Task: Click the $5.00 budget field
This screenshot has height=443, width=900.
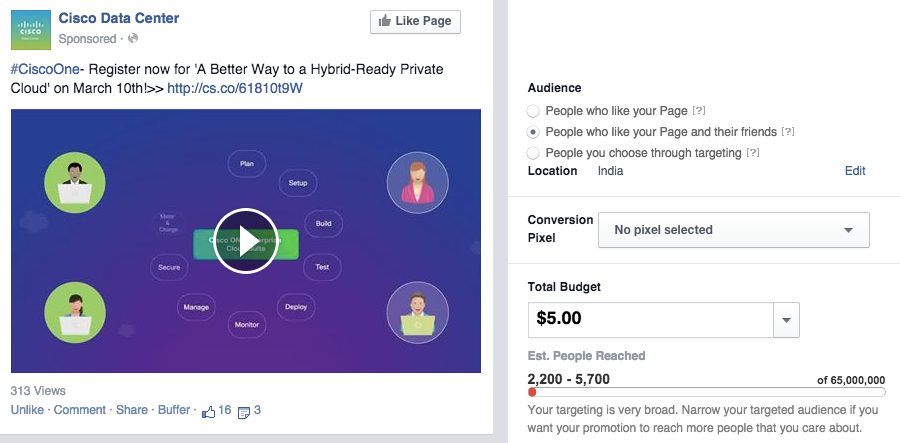Action: pos(651,320)
